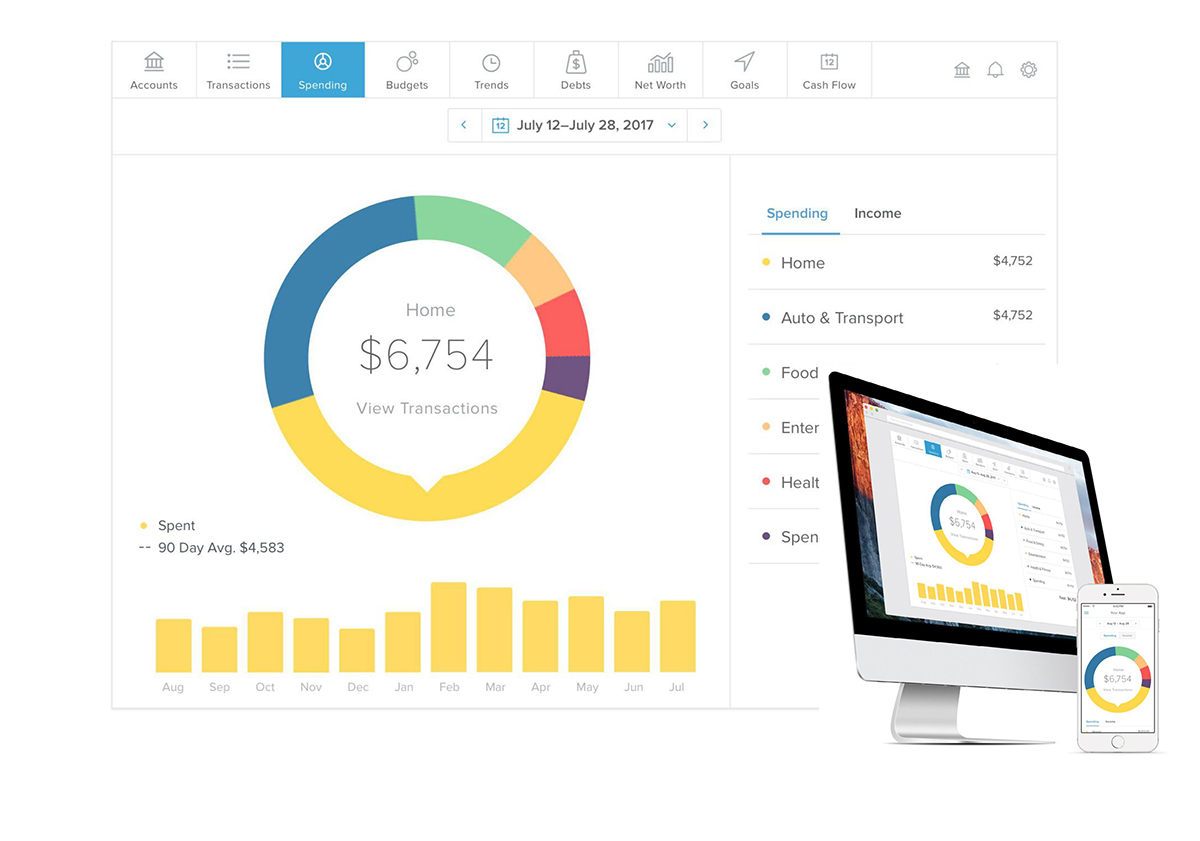Viewport: 1200px width, 841px height.
Task: Click the Aug spending bar
Action: (x=173, y=645)
